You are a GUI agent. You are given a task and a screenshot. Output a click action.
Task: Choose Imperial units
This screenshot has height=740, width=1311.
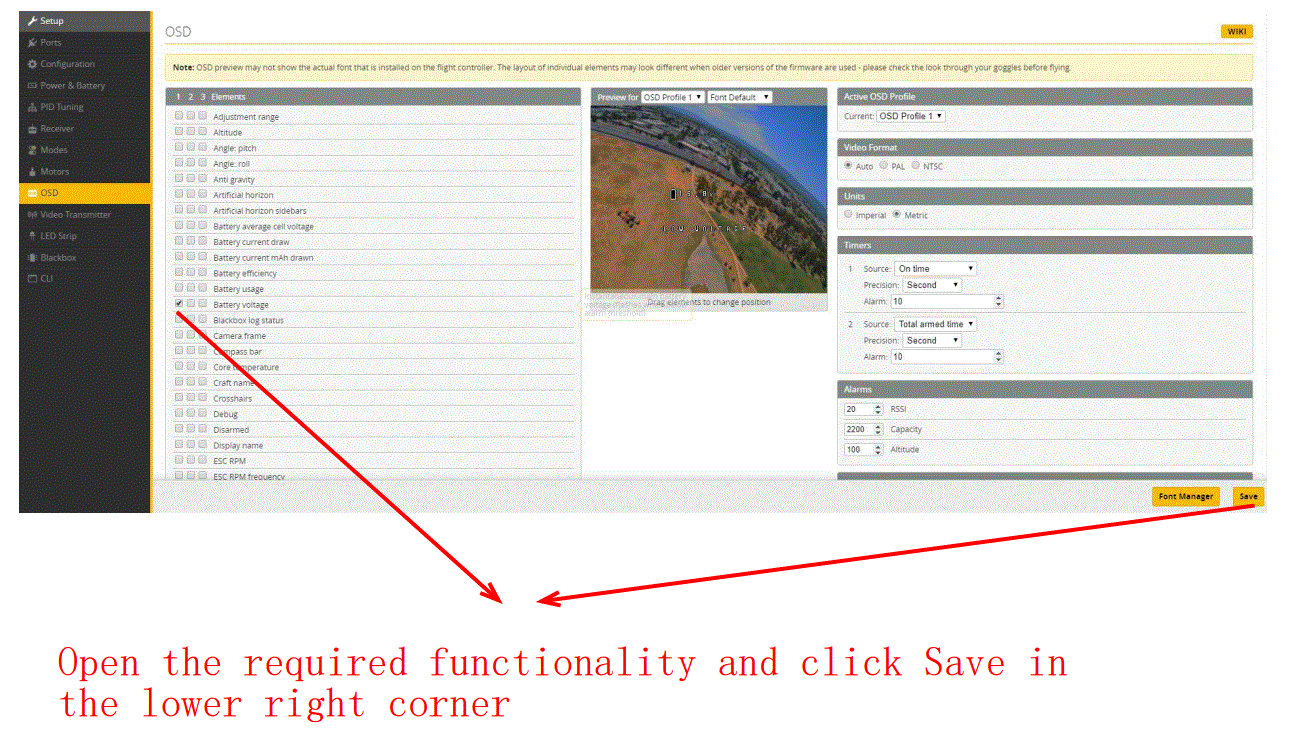coord(849,214)
